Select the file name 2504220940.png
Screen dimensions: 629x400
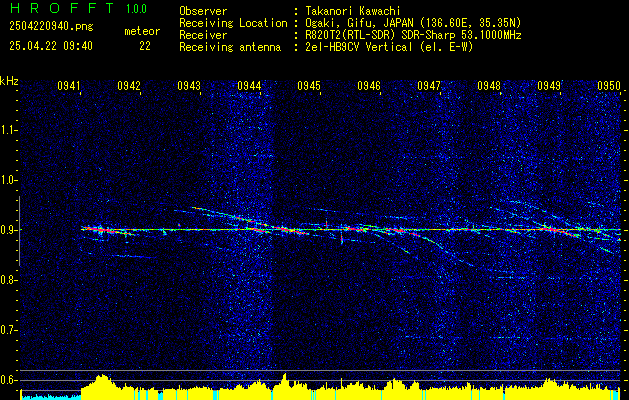[51, 27]
